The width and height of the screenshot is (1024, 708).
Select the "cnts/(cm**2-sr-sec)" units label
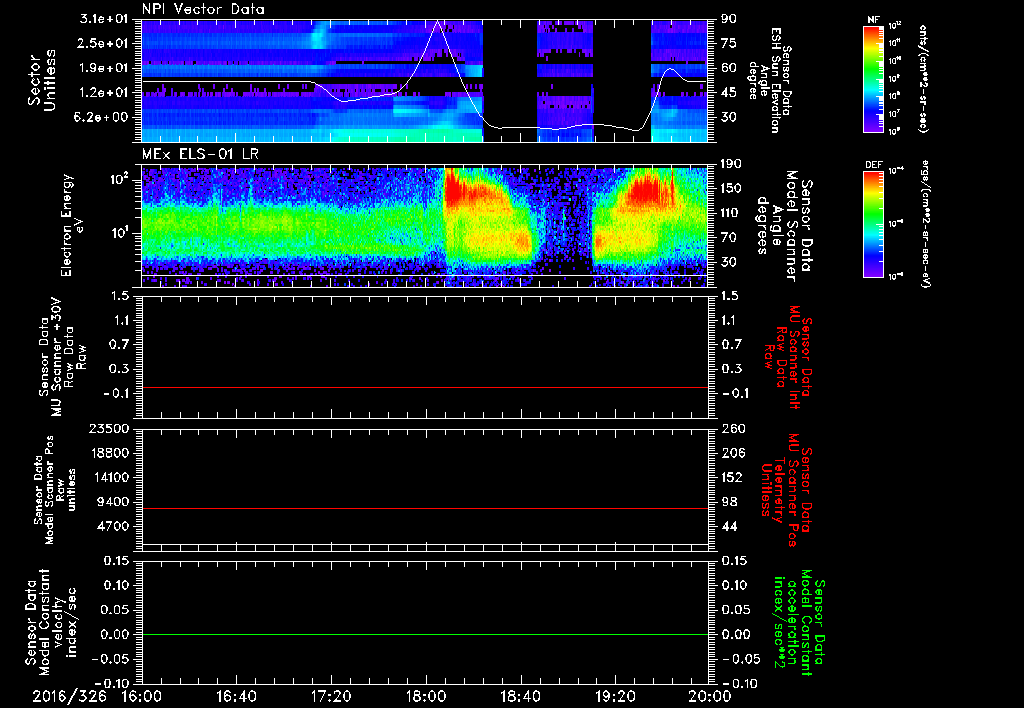923,79
